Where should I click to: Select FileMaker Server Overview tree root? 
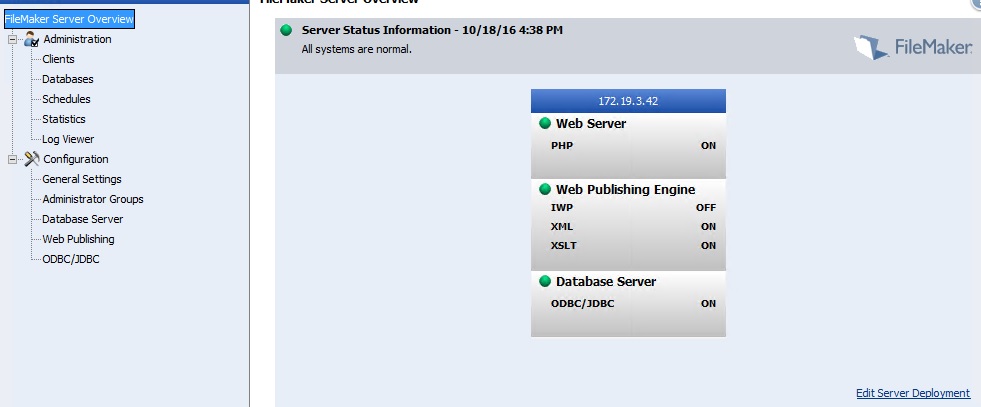click(x=69, y=19)
